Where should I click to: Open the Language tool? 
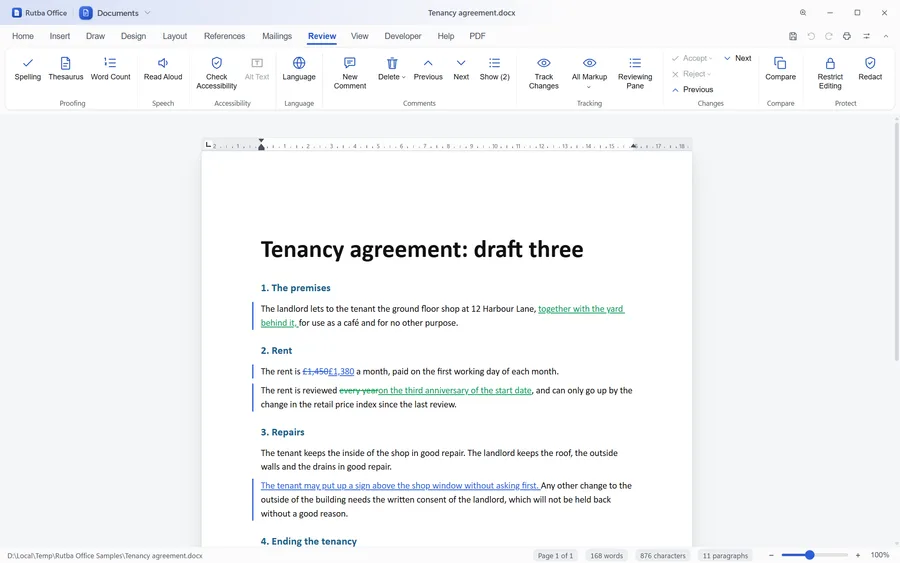point(298,69)
